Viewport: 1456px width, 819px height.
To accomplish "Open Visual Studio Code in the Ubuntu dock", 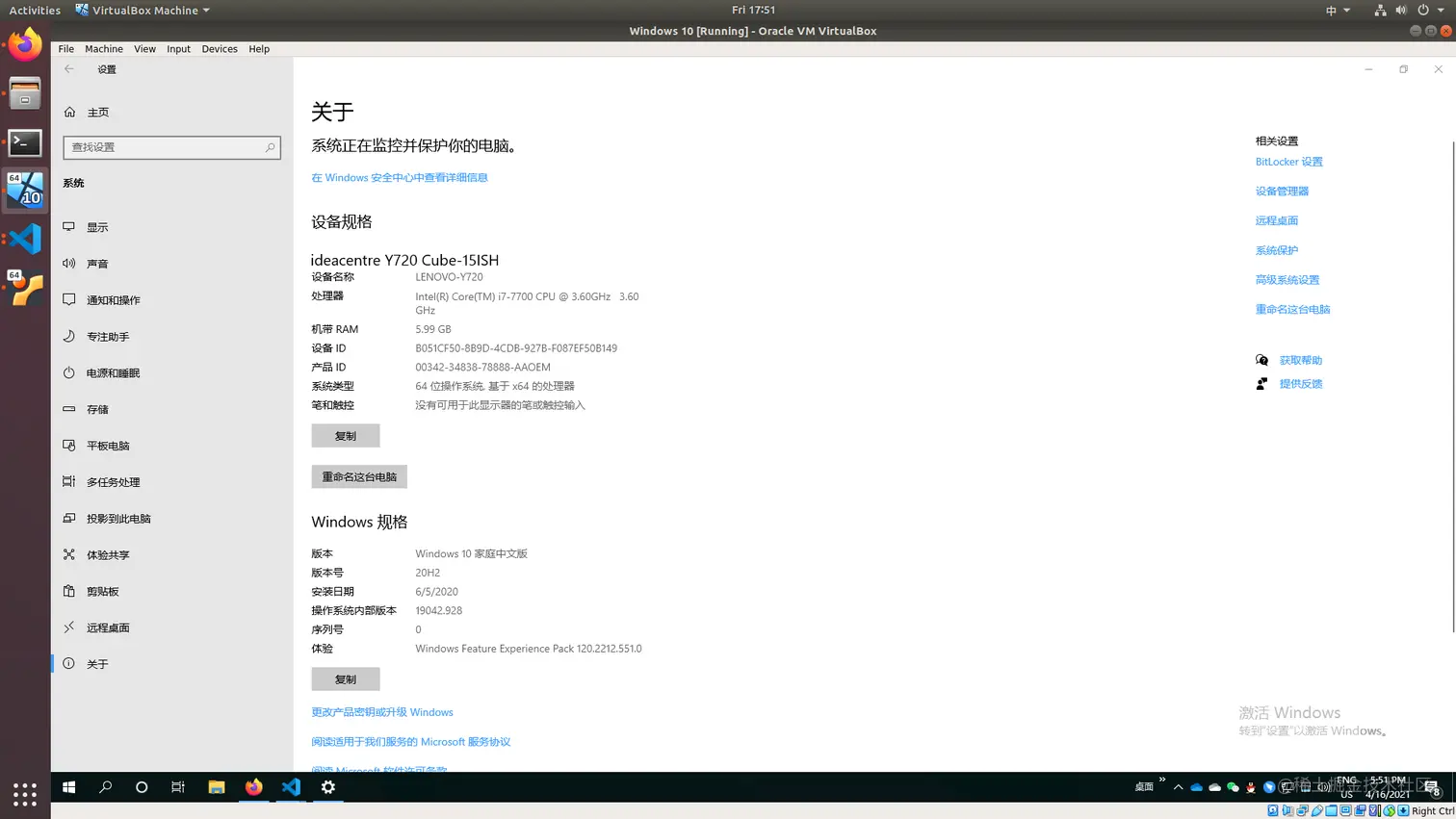I will point(25,239).
